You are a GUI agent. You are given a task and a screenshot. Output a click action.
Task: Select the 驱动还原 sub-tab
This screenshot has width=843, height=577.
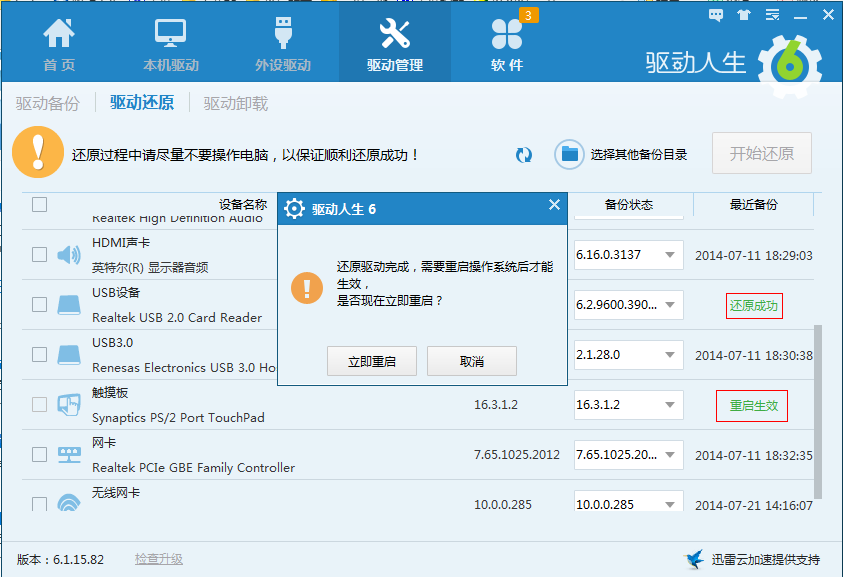pos(142,102)
